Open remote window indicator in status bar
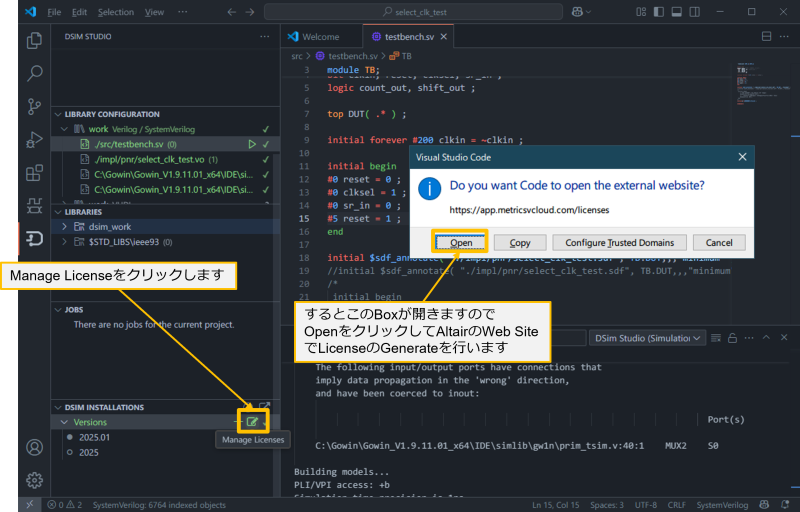The image size is (800, 512). (30, 505)
